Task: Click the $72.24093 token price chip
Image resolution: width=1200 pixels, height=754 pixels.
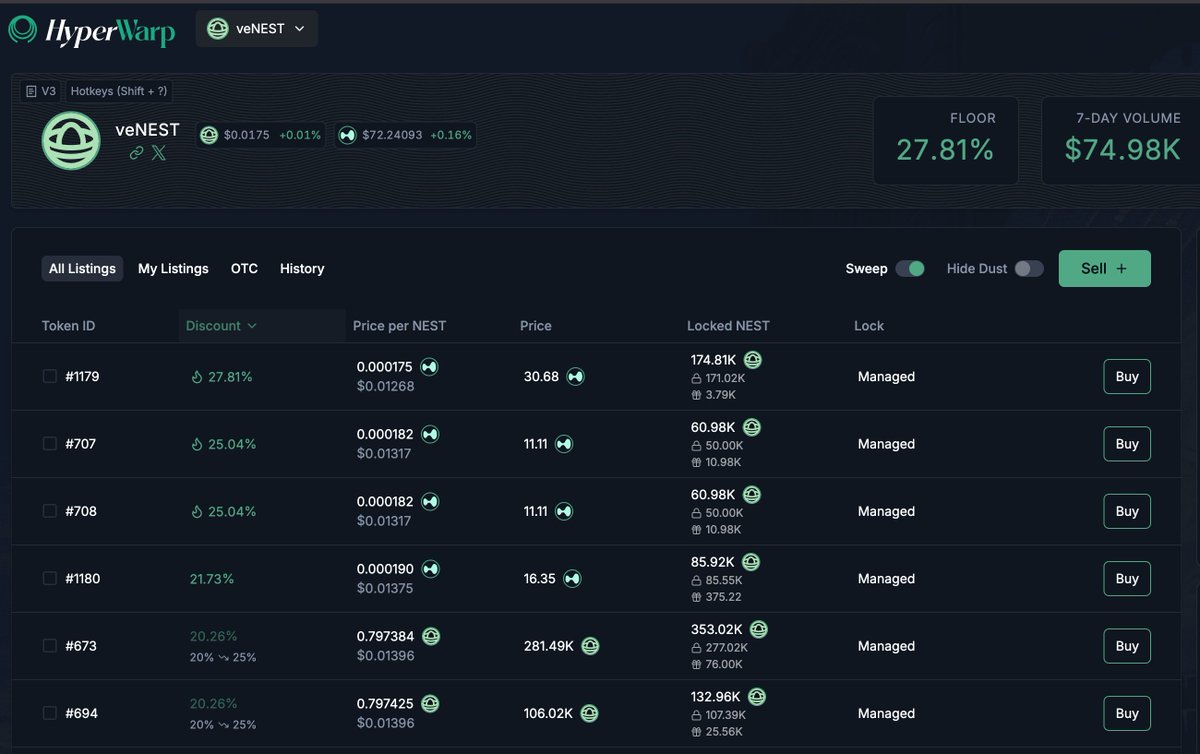Action: (405, 135)
